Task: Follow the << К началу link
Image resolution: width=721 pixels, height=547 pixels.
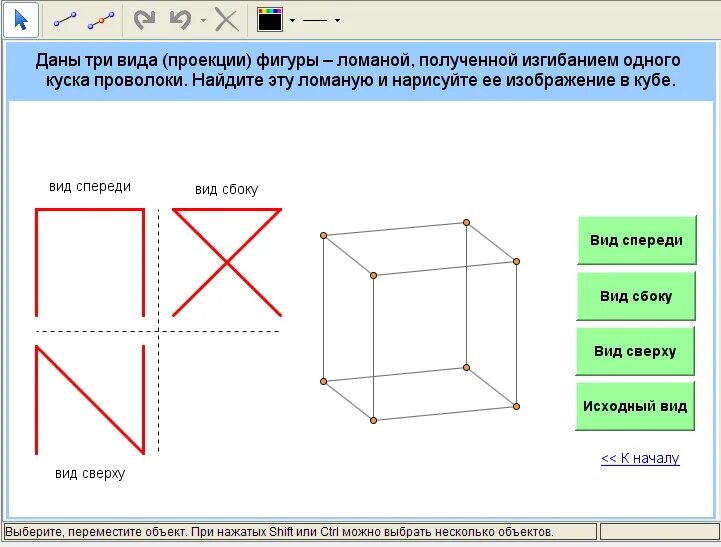Action: (x=640, y=458)
